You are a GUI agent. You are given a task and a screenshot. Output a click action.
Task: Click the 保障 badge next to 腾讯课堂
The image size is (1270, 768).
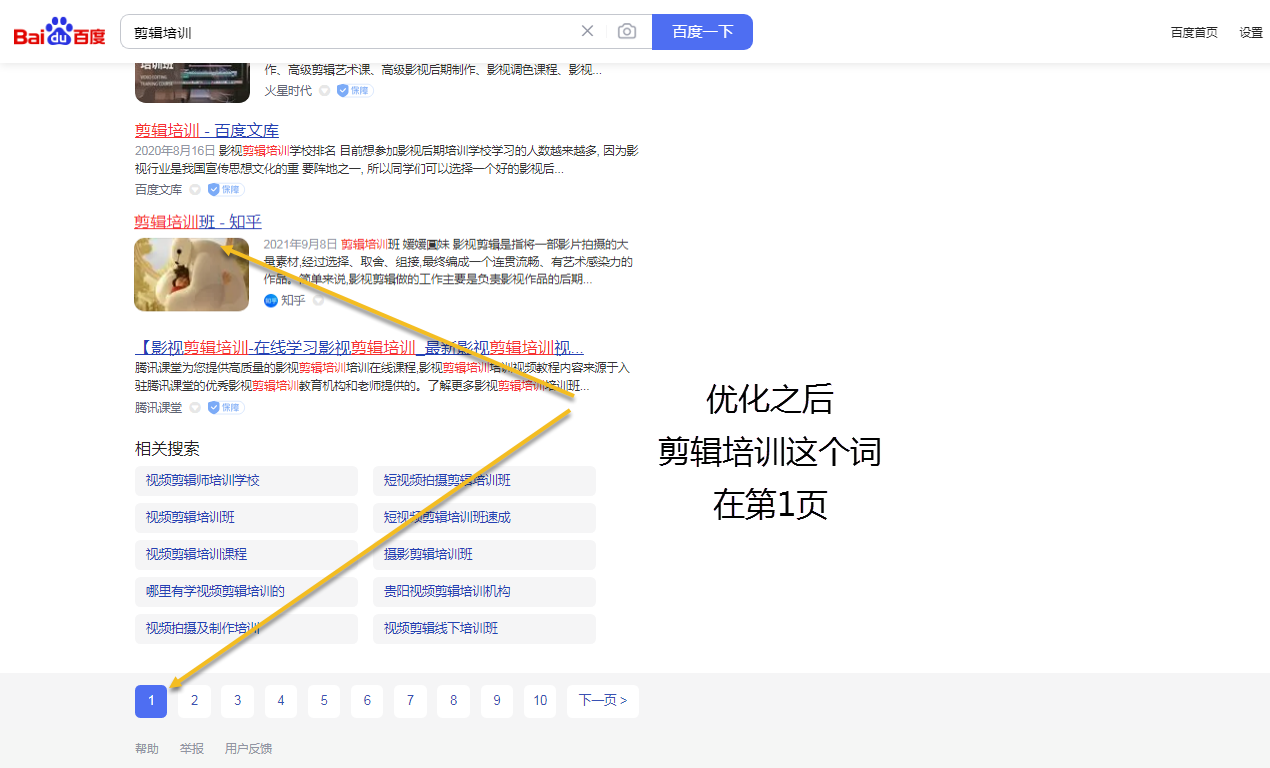tap(225, 407)
